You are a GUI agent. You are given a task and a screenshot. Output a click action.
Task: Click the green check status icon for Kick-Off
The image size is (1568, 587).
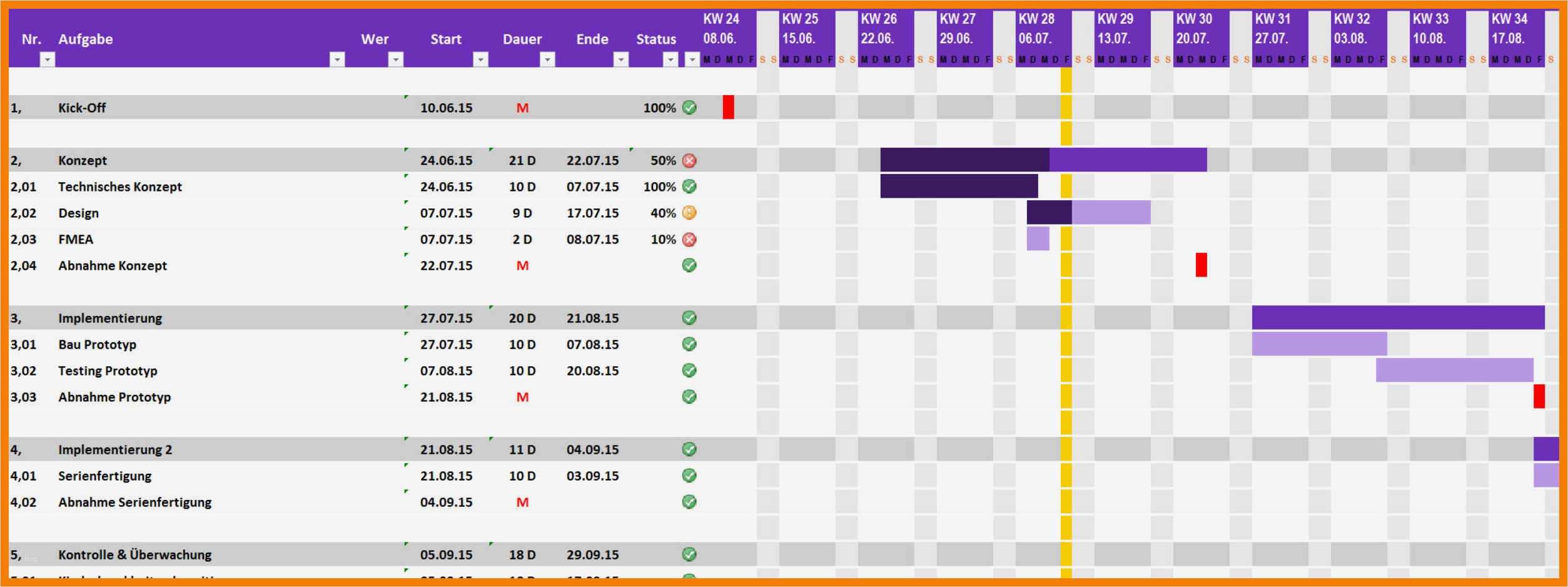pos(689,107)
